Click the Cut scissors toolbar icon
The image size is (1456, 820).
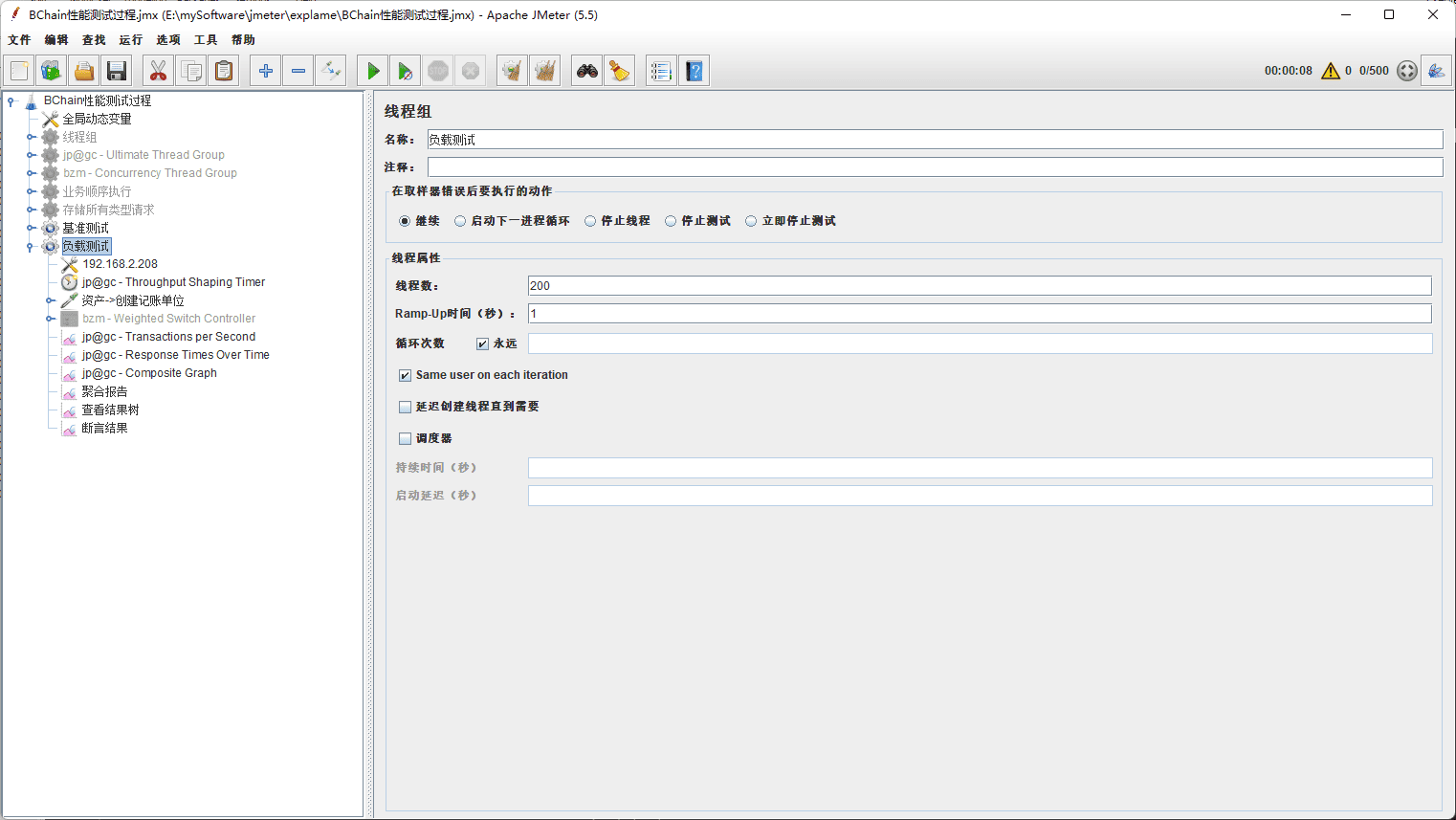pyautogui.click(x=158, y=71)
